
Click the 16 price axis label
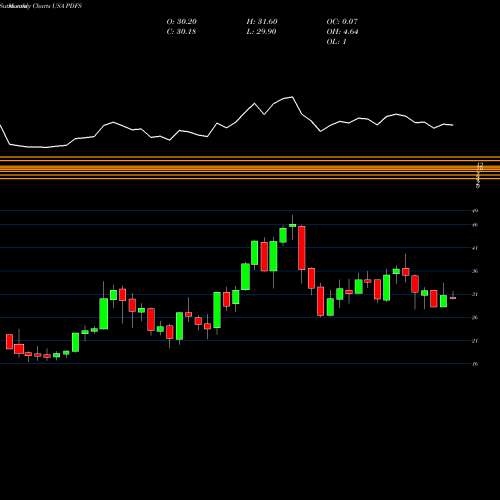point(475,364)
